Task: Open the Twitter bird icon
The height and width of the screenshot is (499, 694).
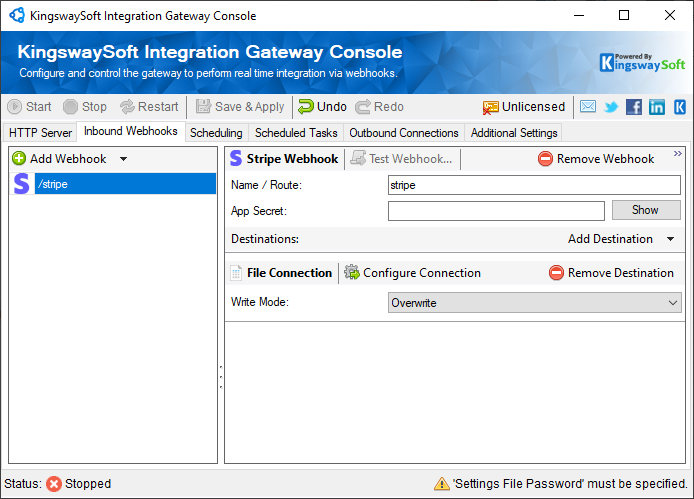Action: click(611, 107)
